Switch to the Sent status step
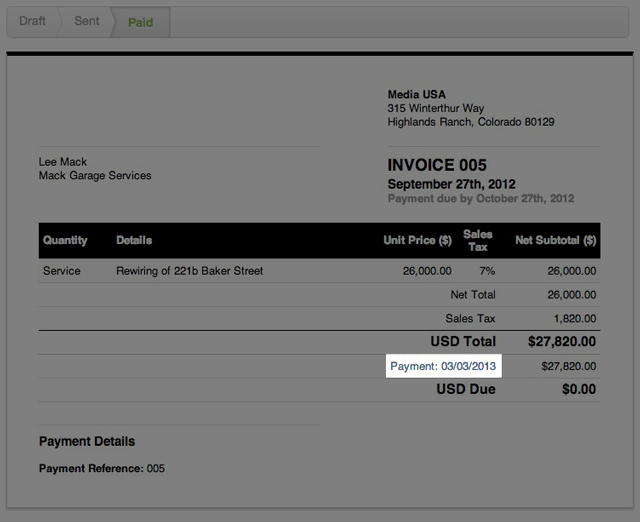The height and width of the screenshot is (522, 640). click(87, 21)
